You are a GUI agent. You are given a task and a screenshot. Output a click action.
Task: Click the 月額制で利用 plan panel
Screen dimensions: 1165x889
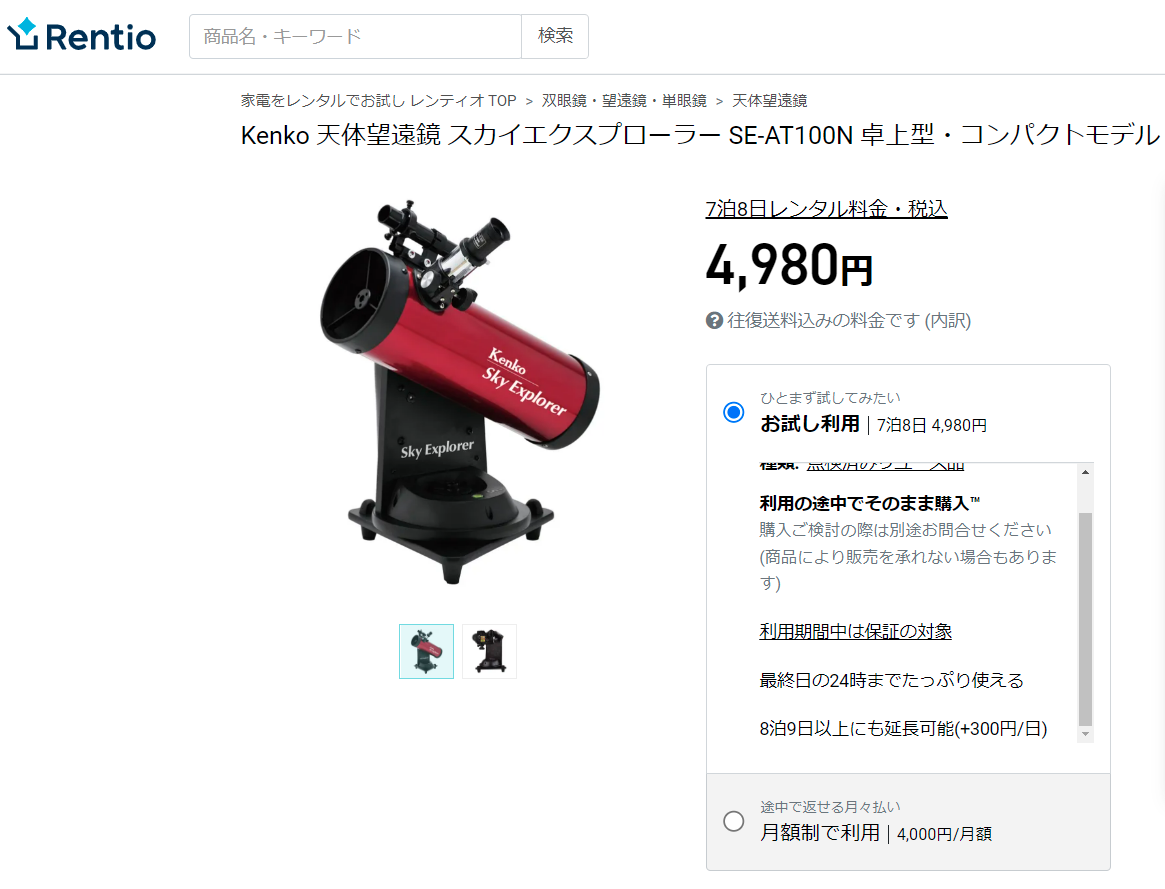coord(908,821)
